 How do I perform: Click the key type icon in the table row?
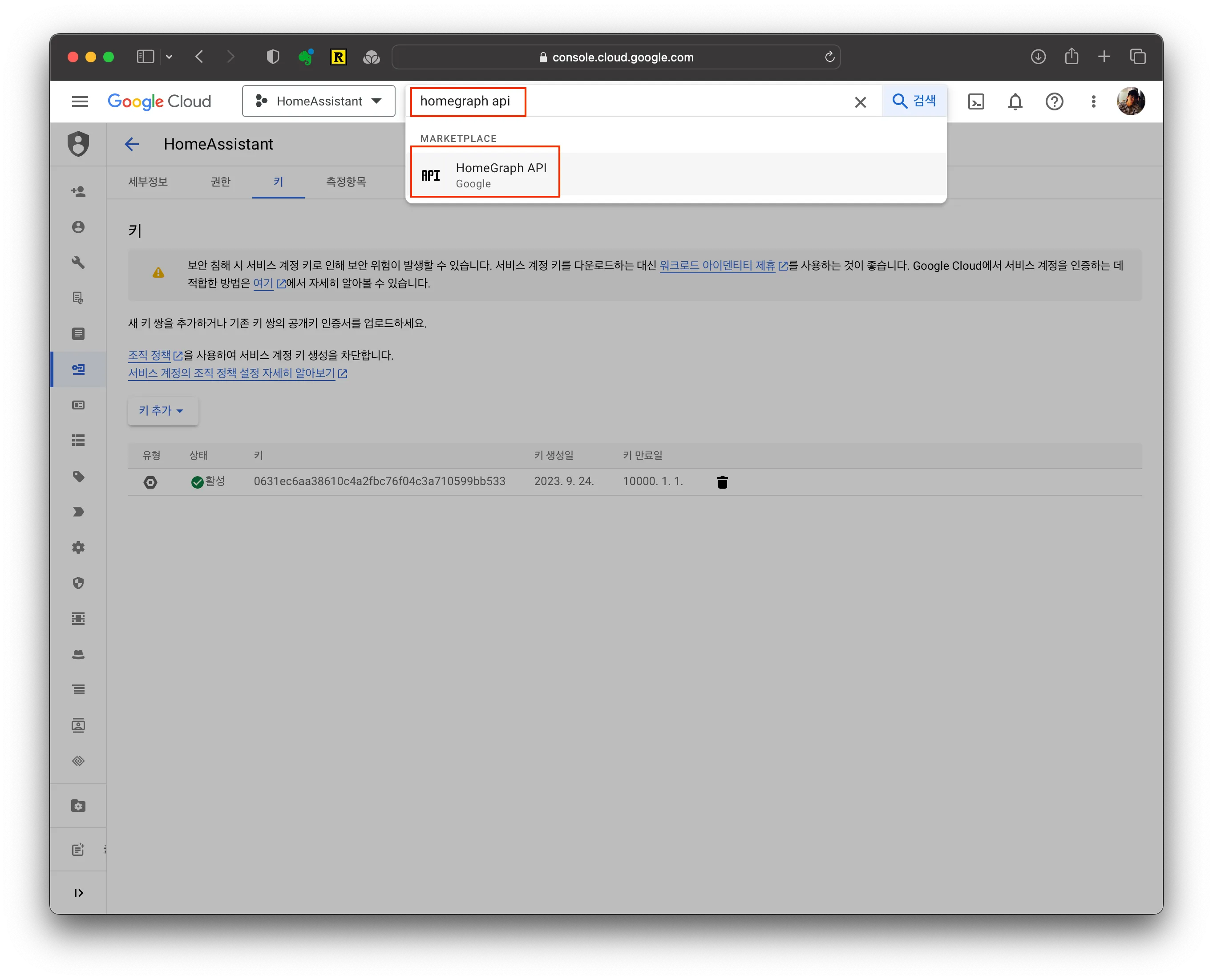click(150, 482)
